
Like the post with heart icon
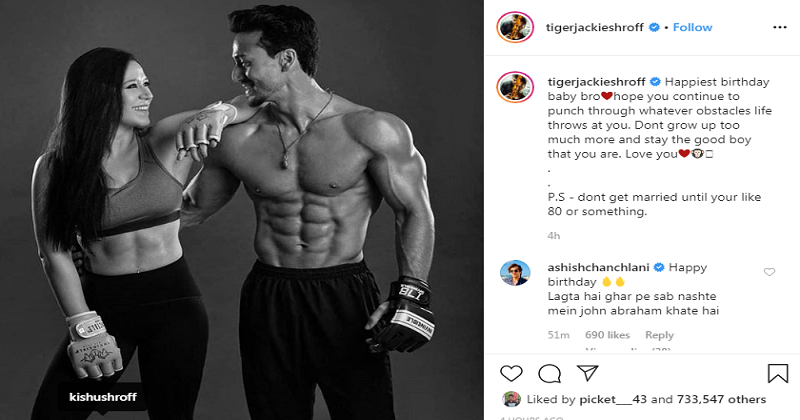pyautogui.click(x=511, y=374)
